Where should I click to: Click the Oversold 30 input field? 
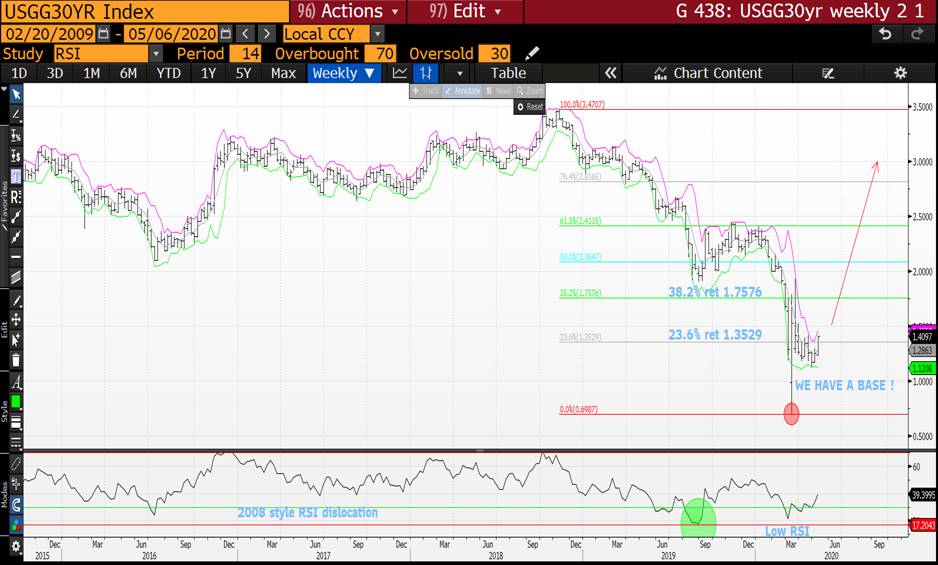tap(495, 54)
